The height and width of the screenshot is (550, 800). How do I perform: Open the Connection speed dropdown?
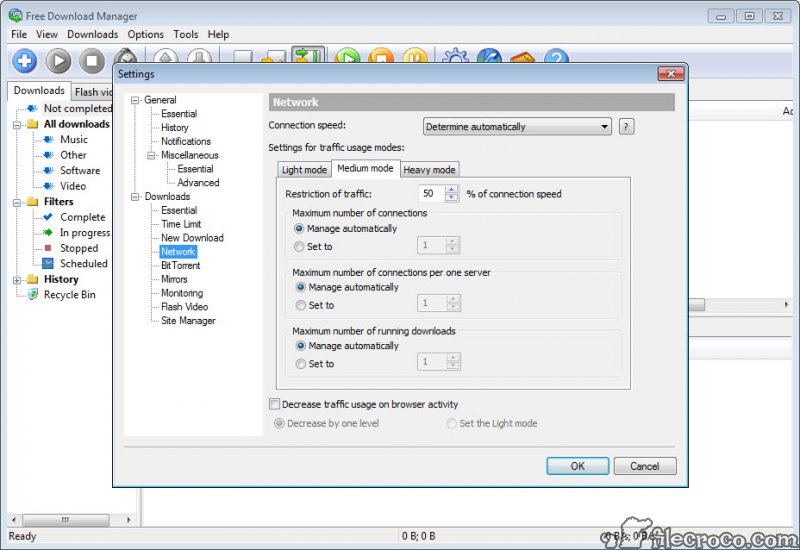coord(517,127)
